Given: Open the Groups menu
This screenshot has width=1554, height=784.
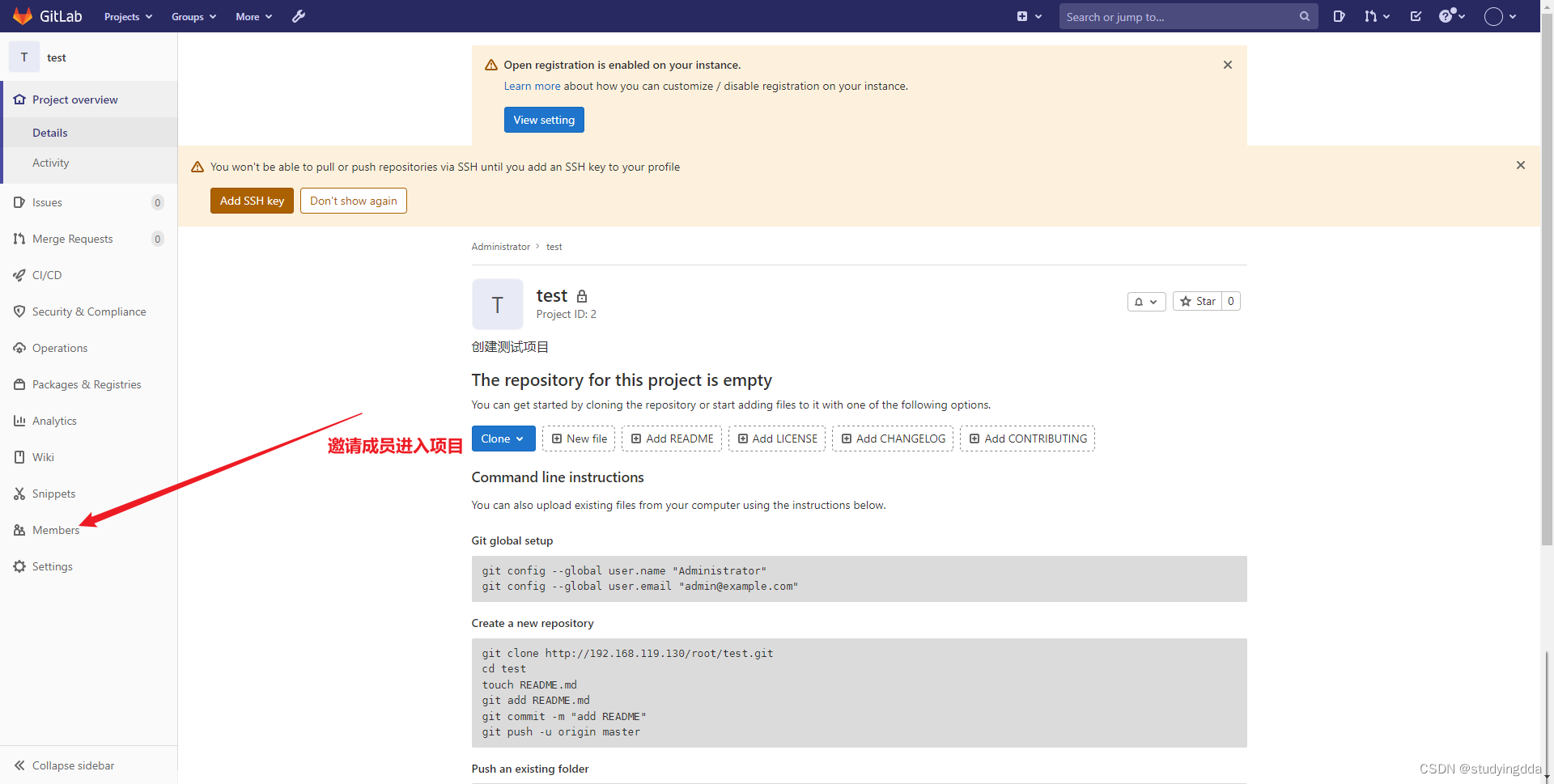Looking at the screenshot, I should [193, 16].
